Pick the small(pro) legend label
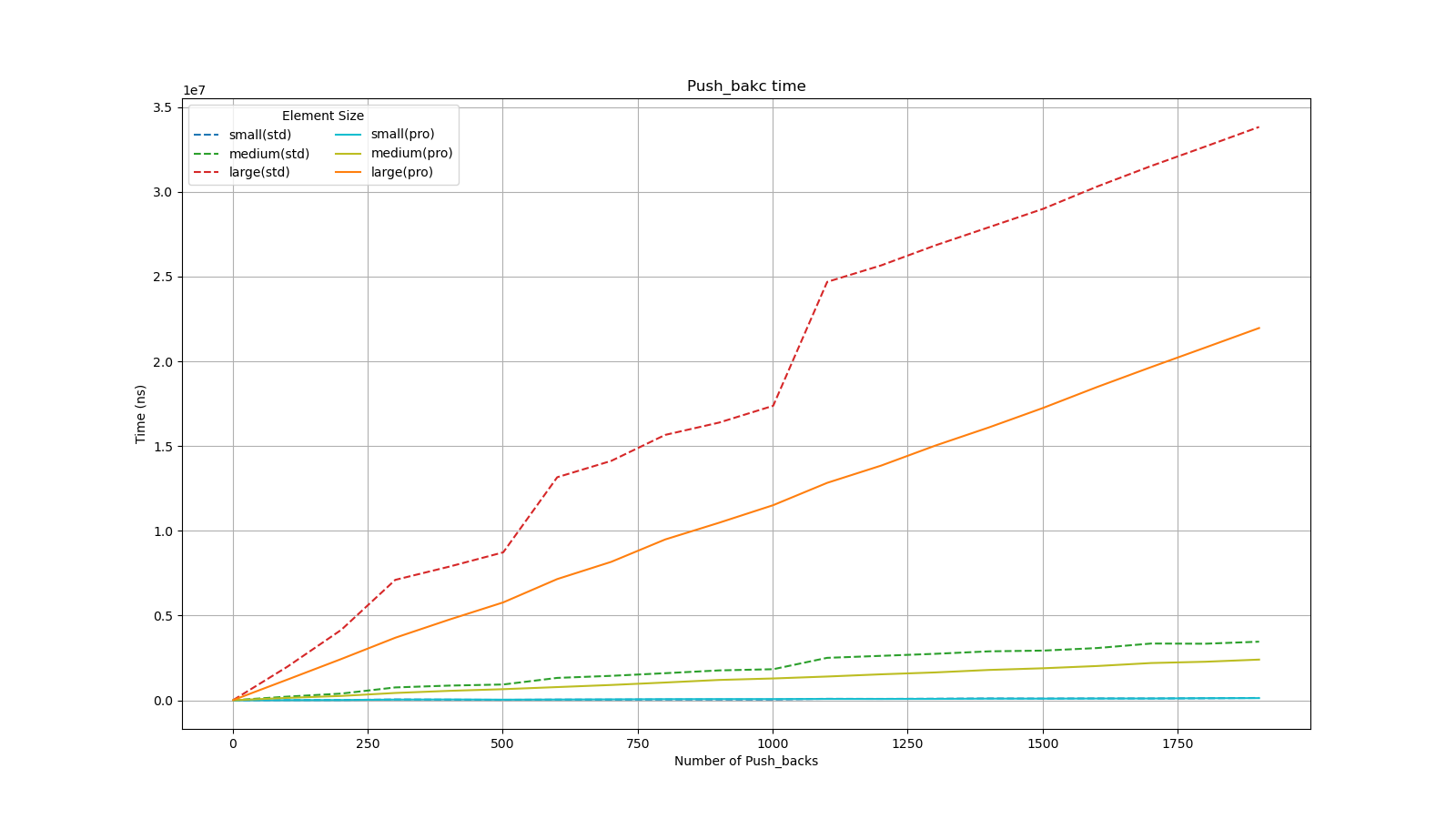 point(402,134)
